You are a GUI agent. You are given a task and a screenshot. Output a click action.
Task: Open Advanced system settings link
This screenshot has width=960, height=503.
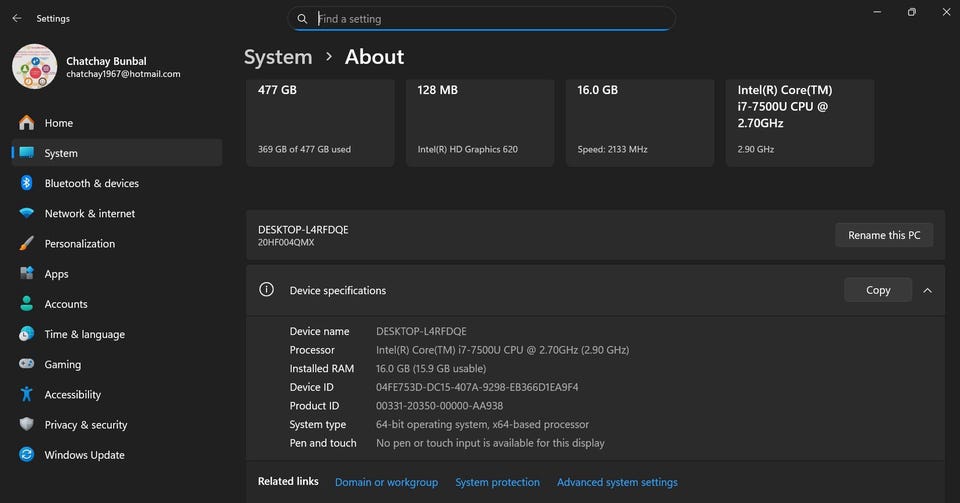[x=617, y=482]
